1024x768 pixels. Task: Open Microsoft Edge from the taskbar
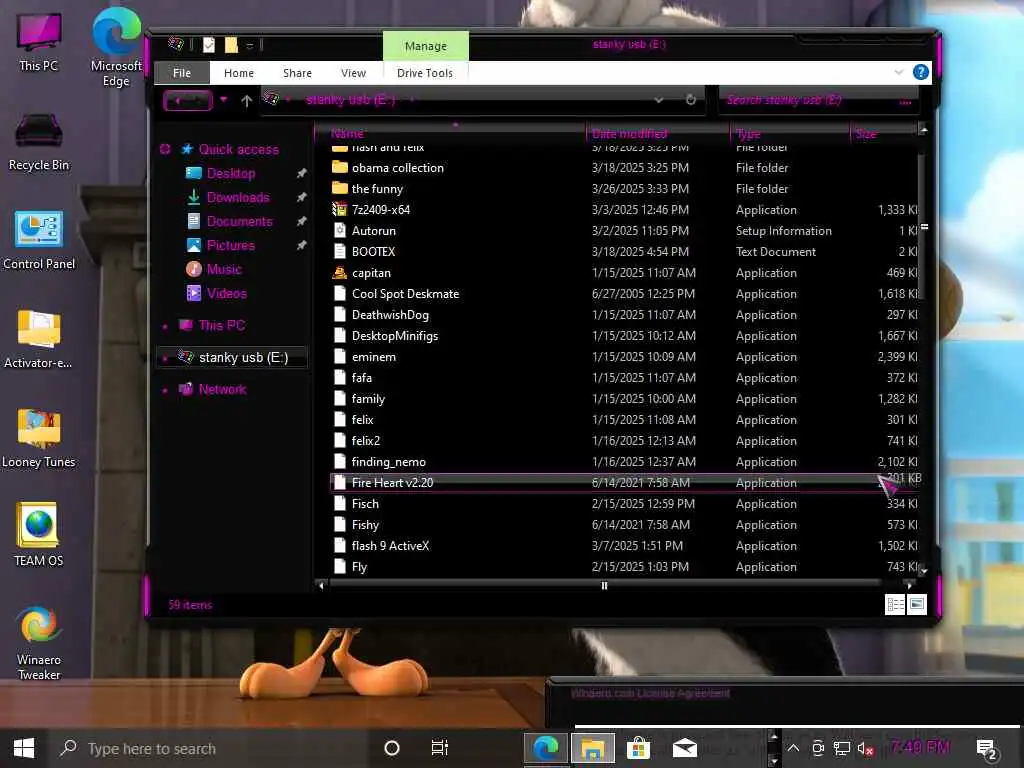(x=546, y=748)
